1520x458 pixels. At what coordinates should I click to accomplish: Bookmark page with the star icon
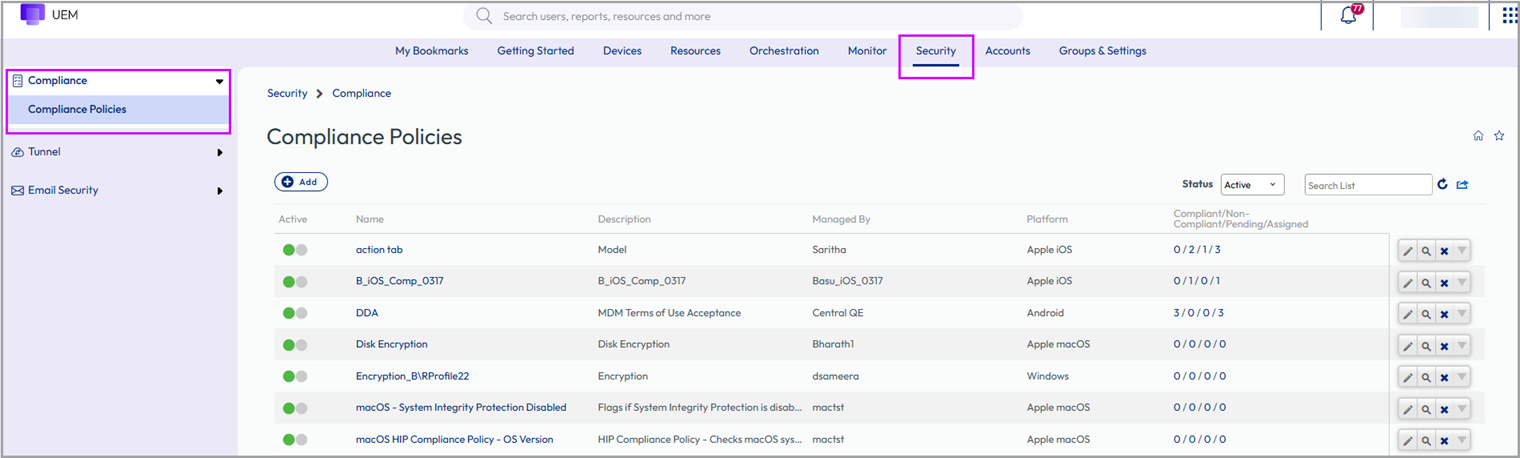(x=1499, y=136)
